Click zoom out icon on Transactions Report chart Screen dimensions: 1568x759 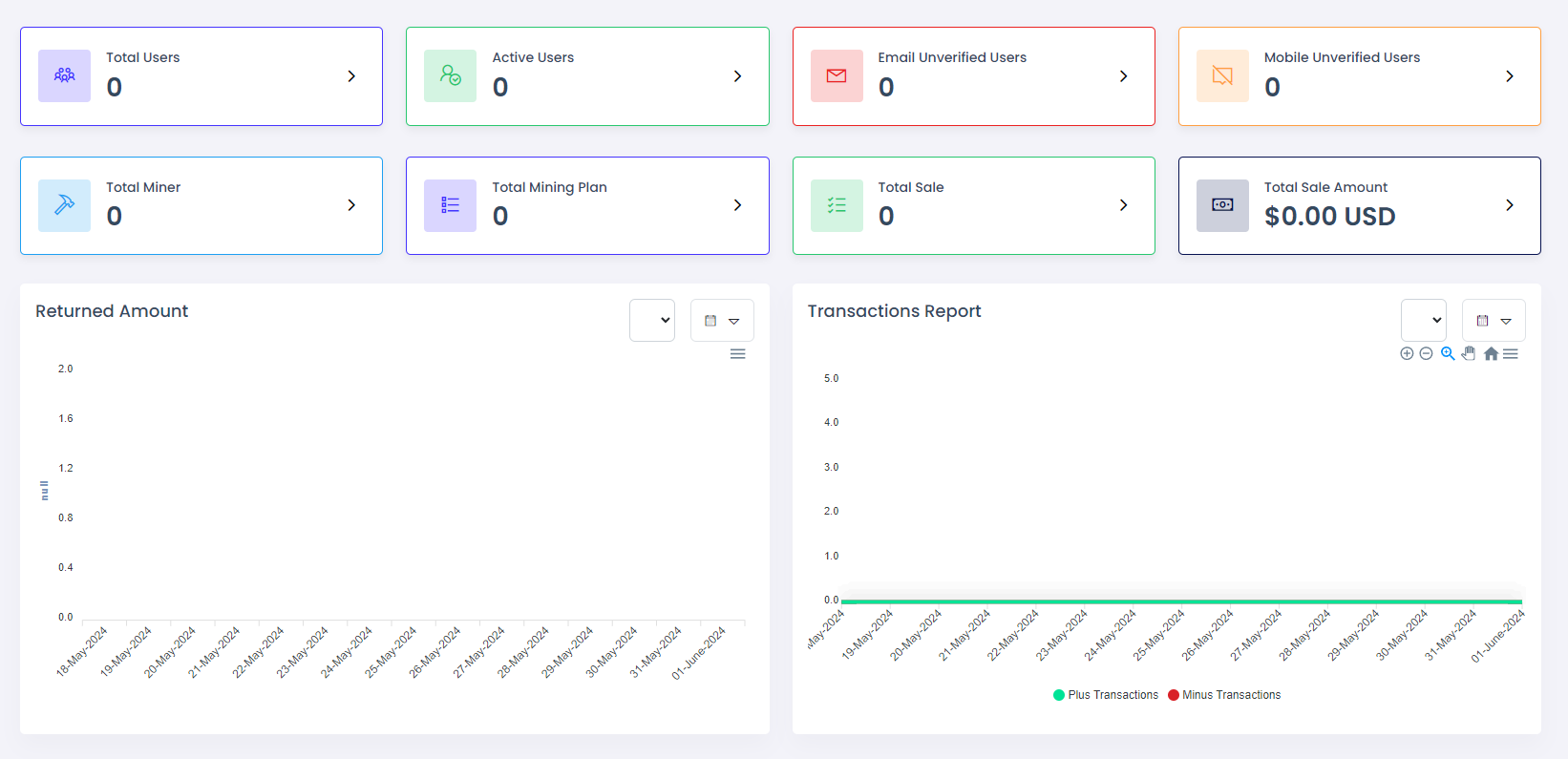coord(1426,353)
